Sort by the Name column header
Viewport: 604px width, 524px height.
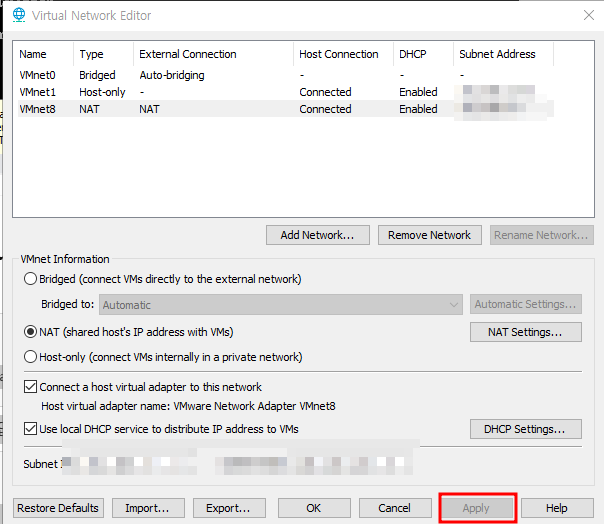(x=44, y=54)
